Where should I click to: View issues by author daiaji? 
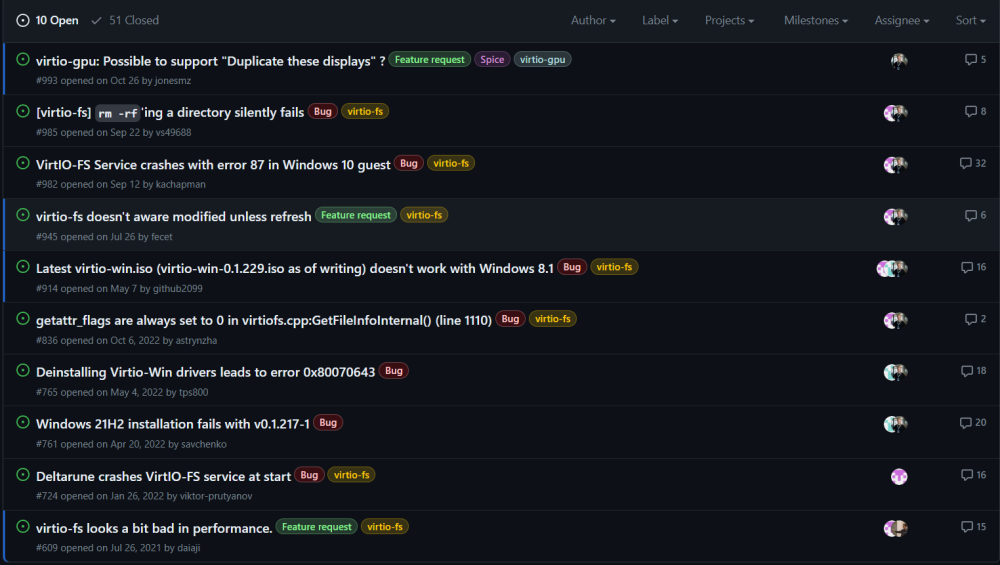tap(189, 547)
